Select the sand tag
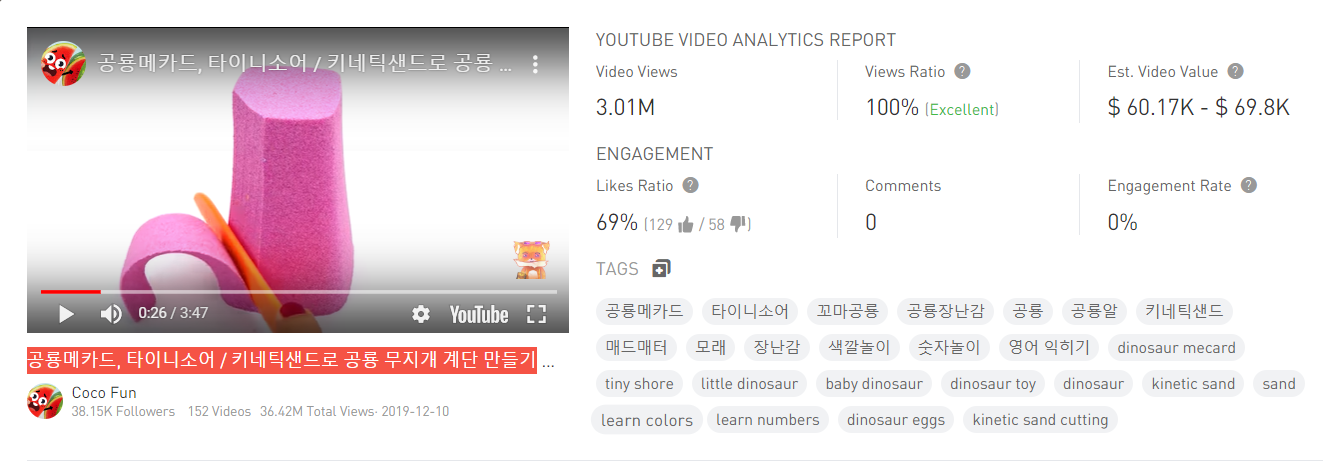 [1278, 383]
